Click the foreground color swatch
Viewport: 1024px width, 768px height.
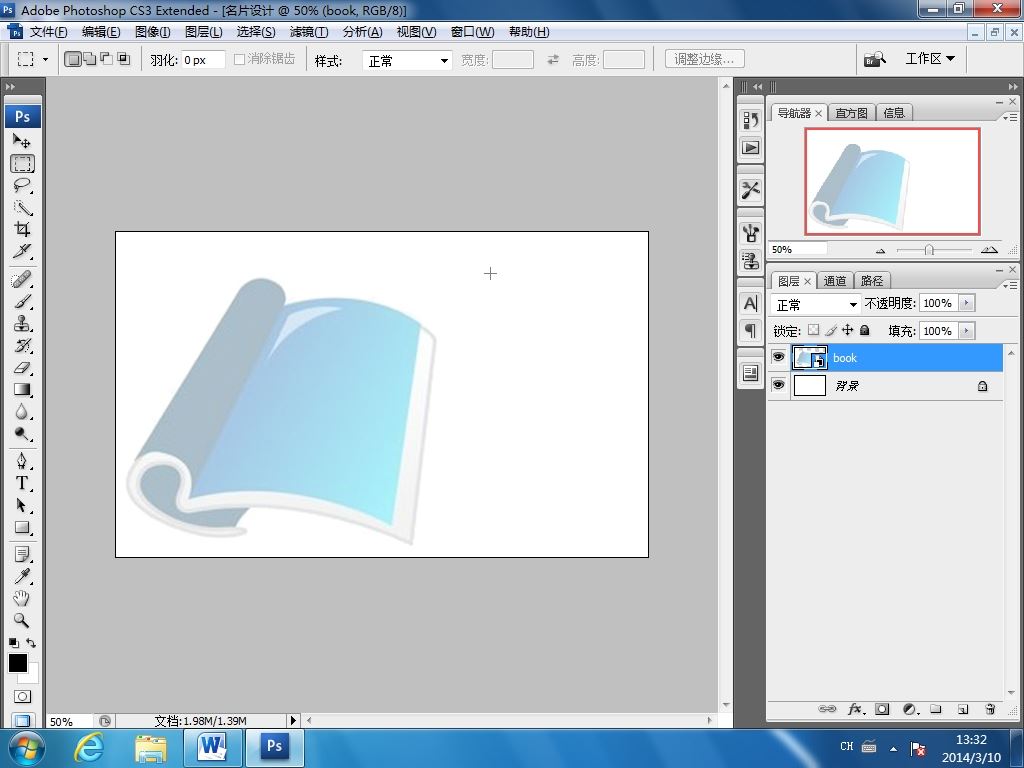pyautogui.click(x=17, y=664)
